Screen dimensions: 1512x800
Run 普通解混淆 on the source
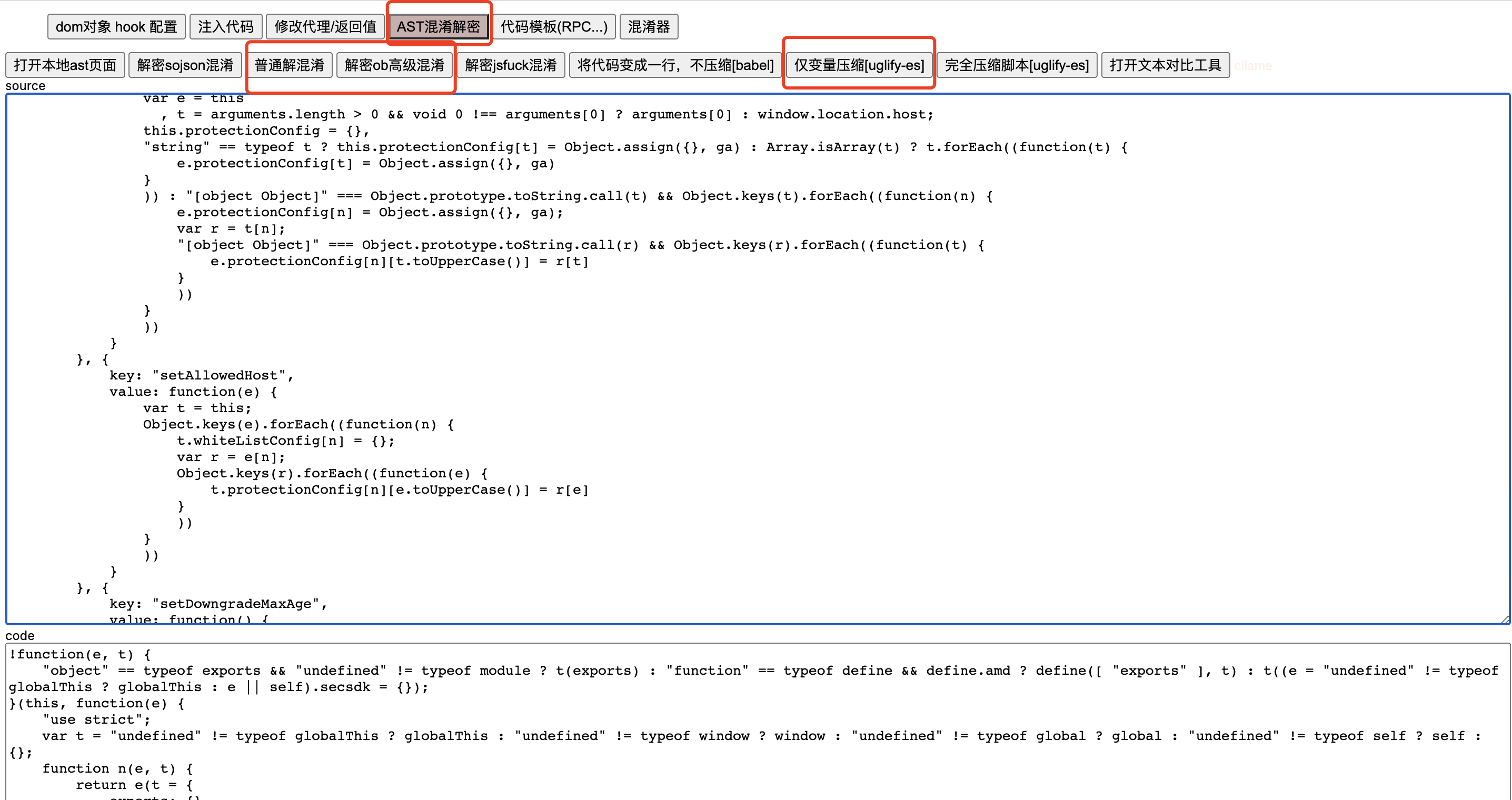pos(289,65)
